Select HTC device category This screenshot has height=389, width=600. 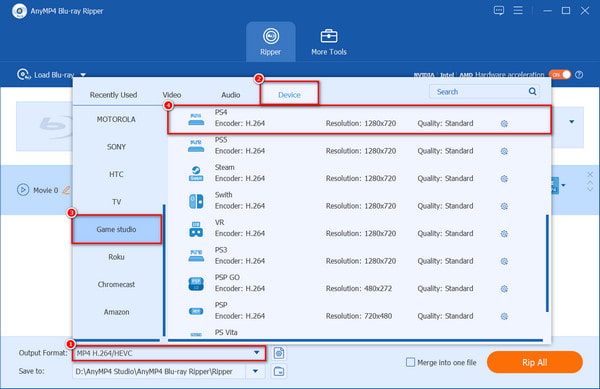pos(116,174)
